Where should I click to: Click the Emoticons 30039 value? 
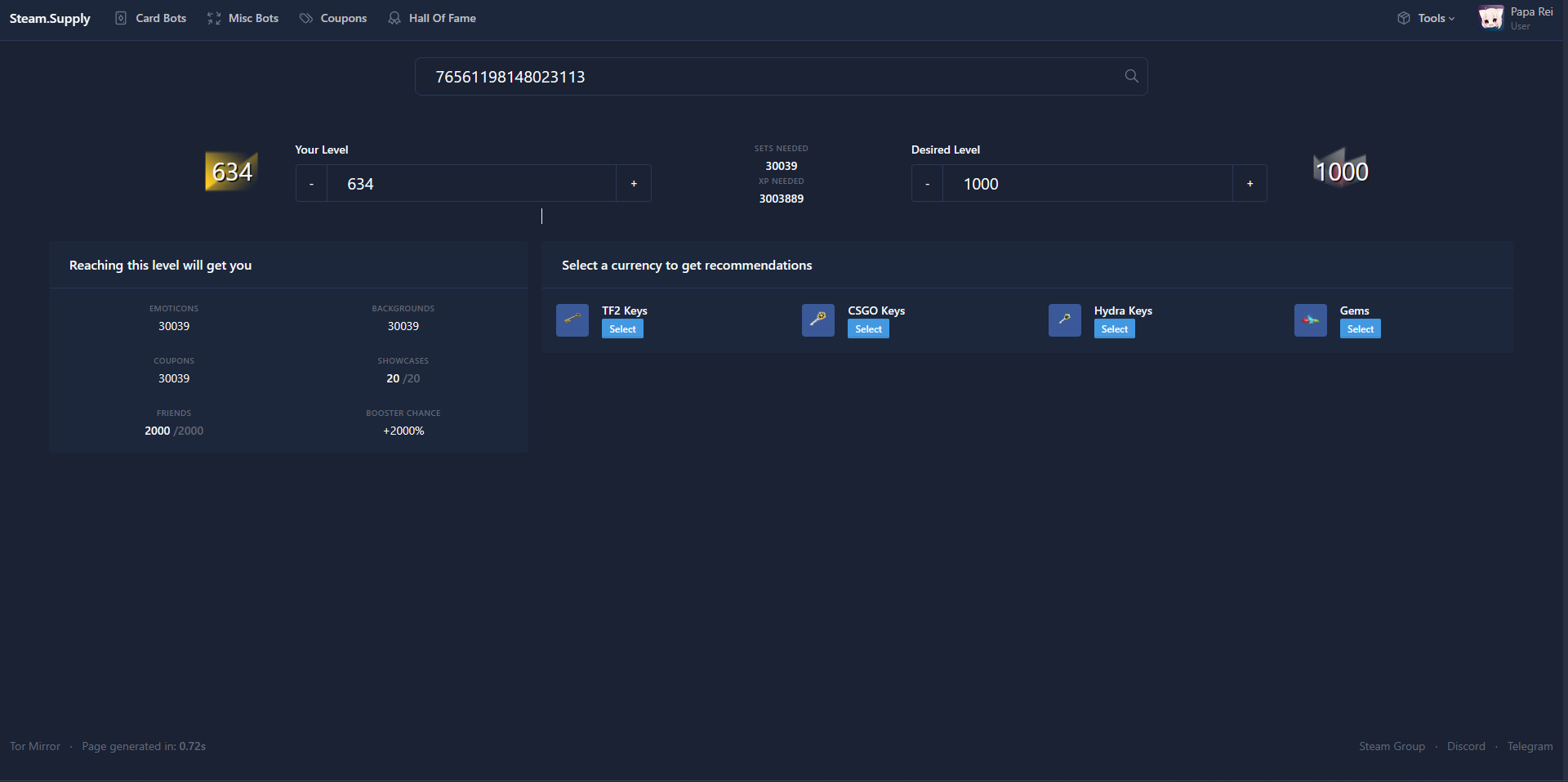pos(174,326)
